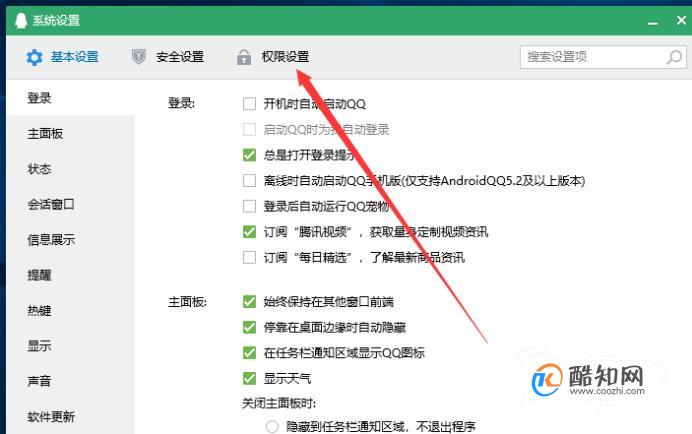The image size is (692, 434).
Task: Uncheck 在任务栏通知区域显示QQ图标 checkbox
Action: pyautogui.click(x=249, y=353)
